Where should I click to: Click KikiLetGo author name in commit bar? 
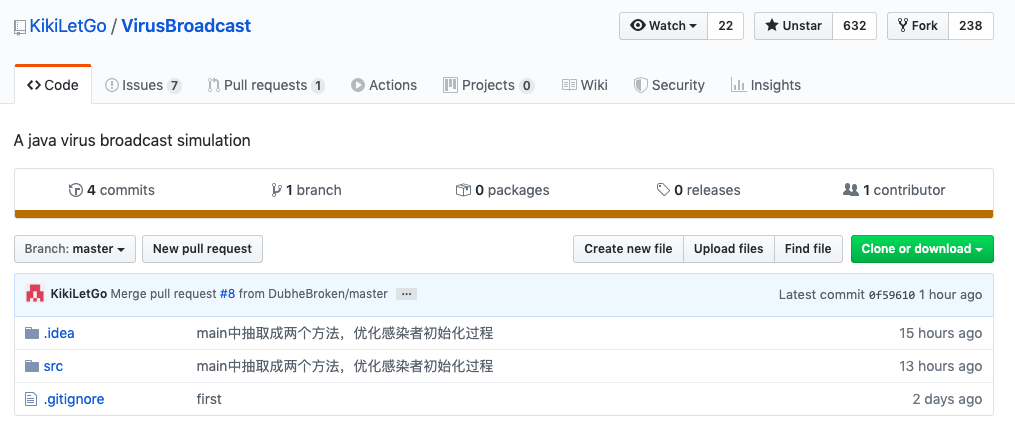pyautogui.click(x=79, y=294)
